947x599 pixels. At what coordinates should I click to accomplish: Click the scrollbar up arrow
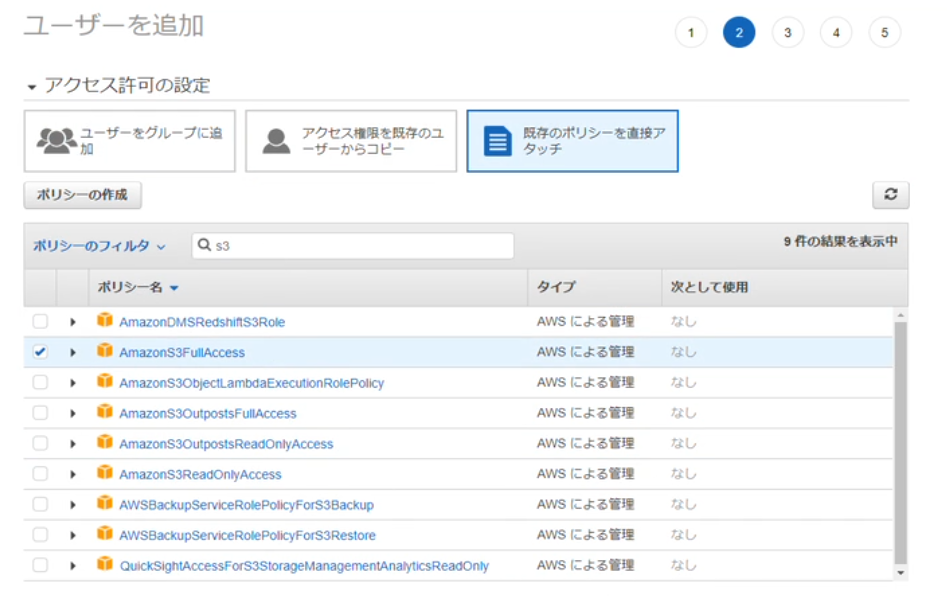click(x=900, y=315)
